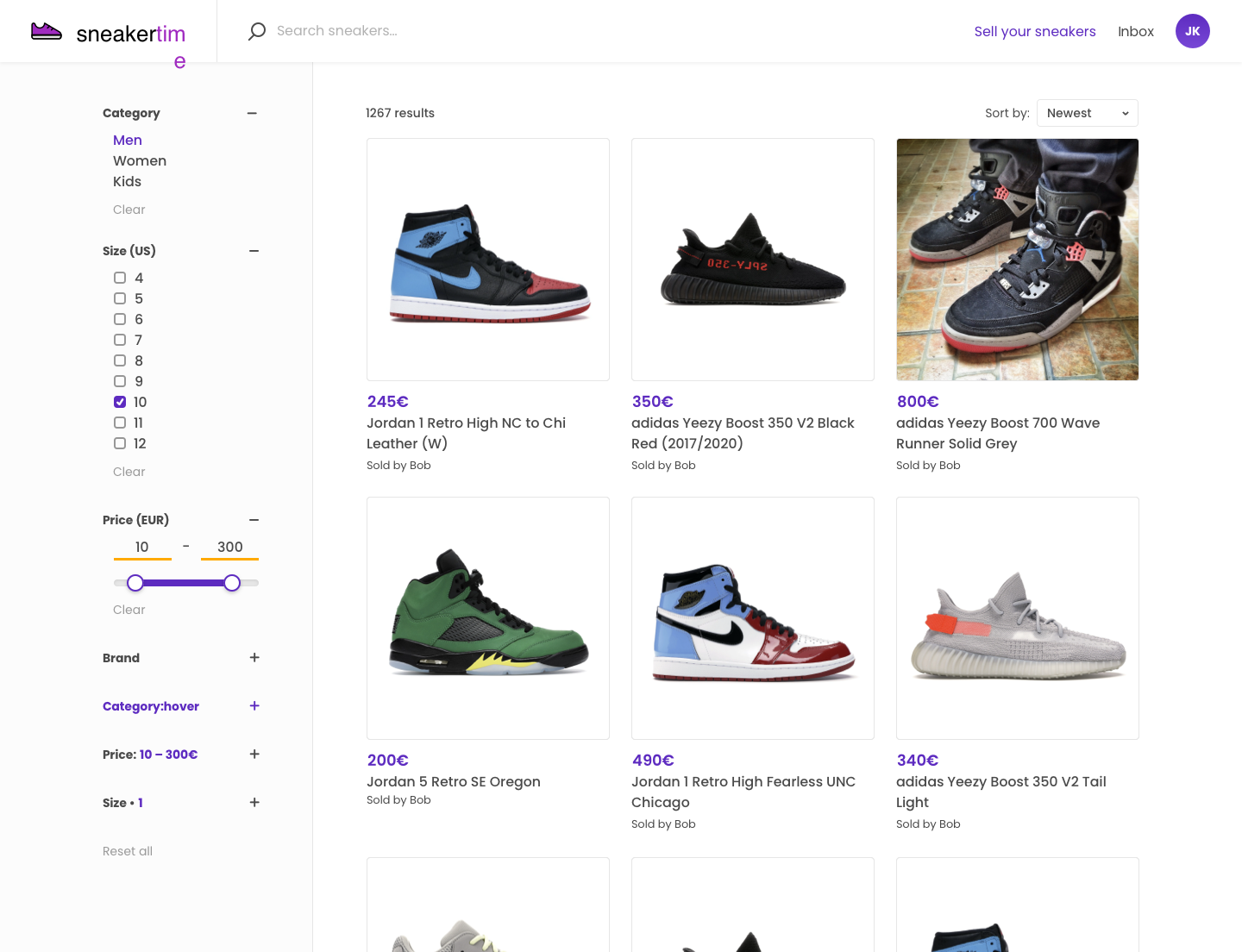The image size is (1242, 952).
Task: Open the Sort by Newest dropdown
Action: click(1087, 113)
